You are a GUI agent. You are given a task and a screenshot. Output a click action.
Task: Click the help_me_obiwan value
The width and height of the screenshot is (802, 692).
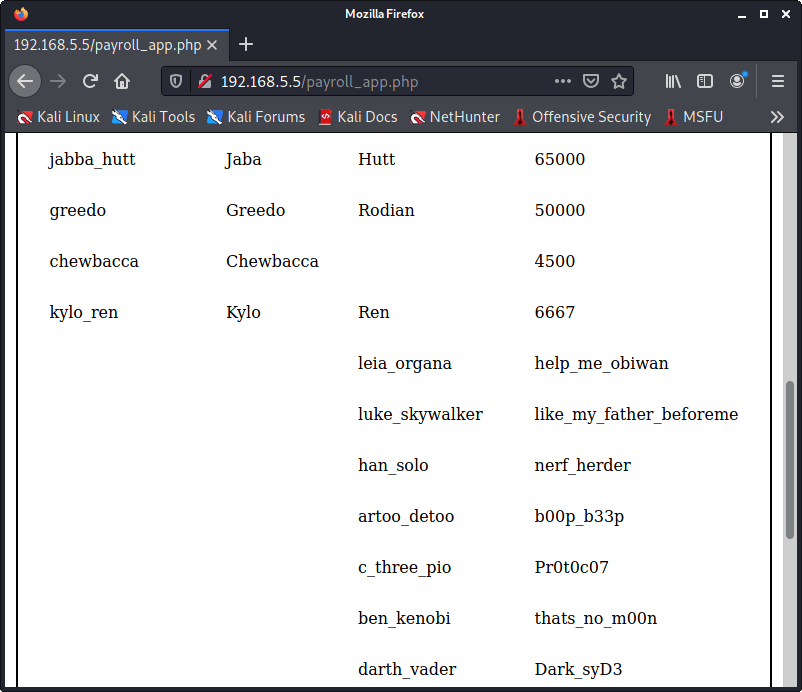[602, 364]
